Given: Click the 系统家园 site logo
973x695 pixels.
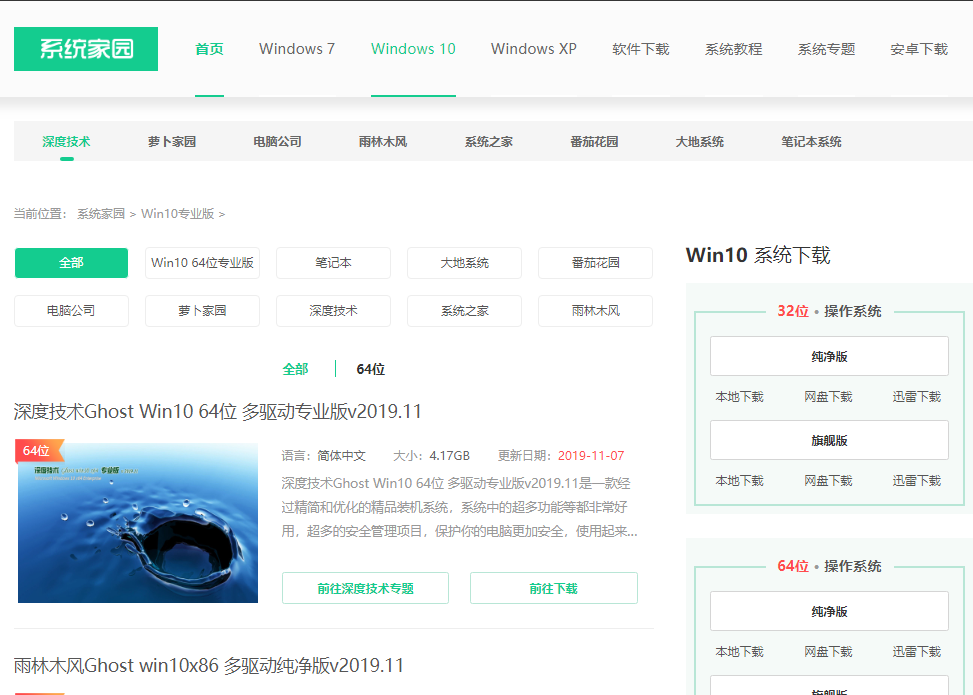Looking at the screenshot, I should pos(85,48).
